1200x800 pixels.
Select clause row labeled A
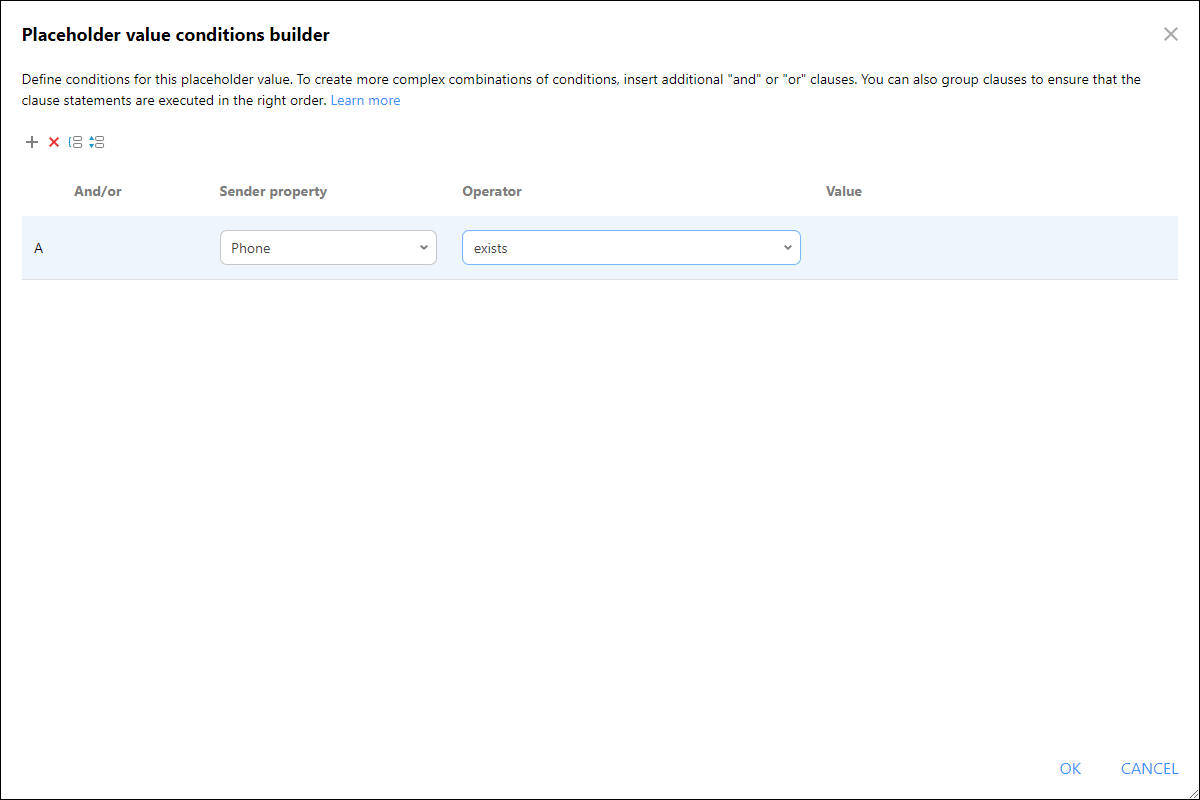click(599, 248)
